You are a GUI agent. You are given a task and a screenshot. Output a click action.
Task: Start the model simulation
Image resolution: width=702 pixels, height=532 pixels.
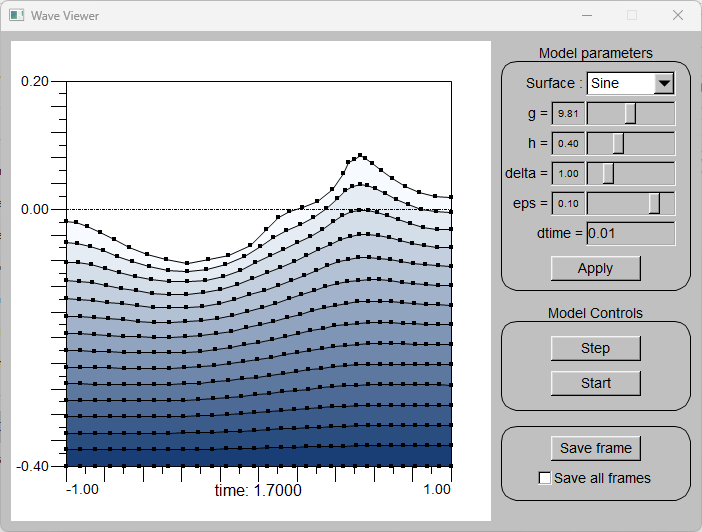click(x=595, y=383)
